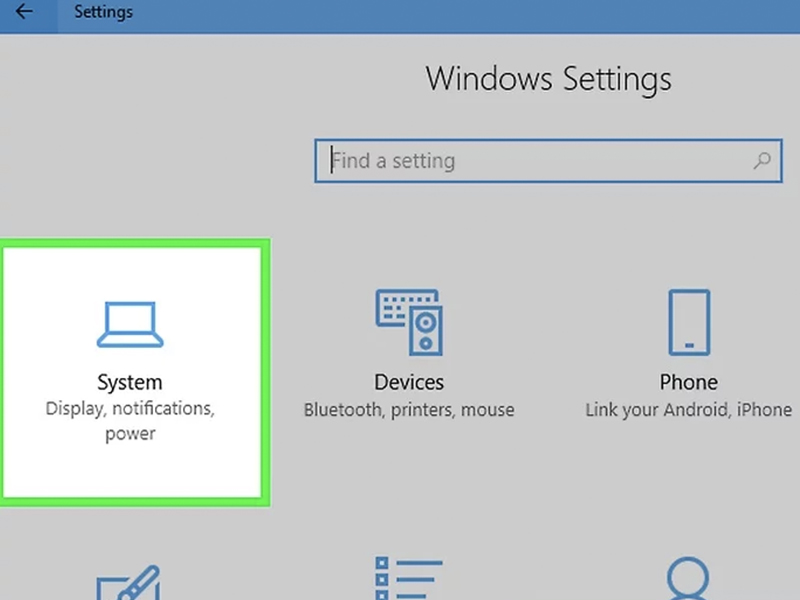Image resolution: width=800 pixels, height=600 pixels.
Task: Click the Windows Settings heading
Action: (548, 80)
